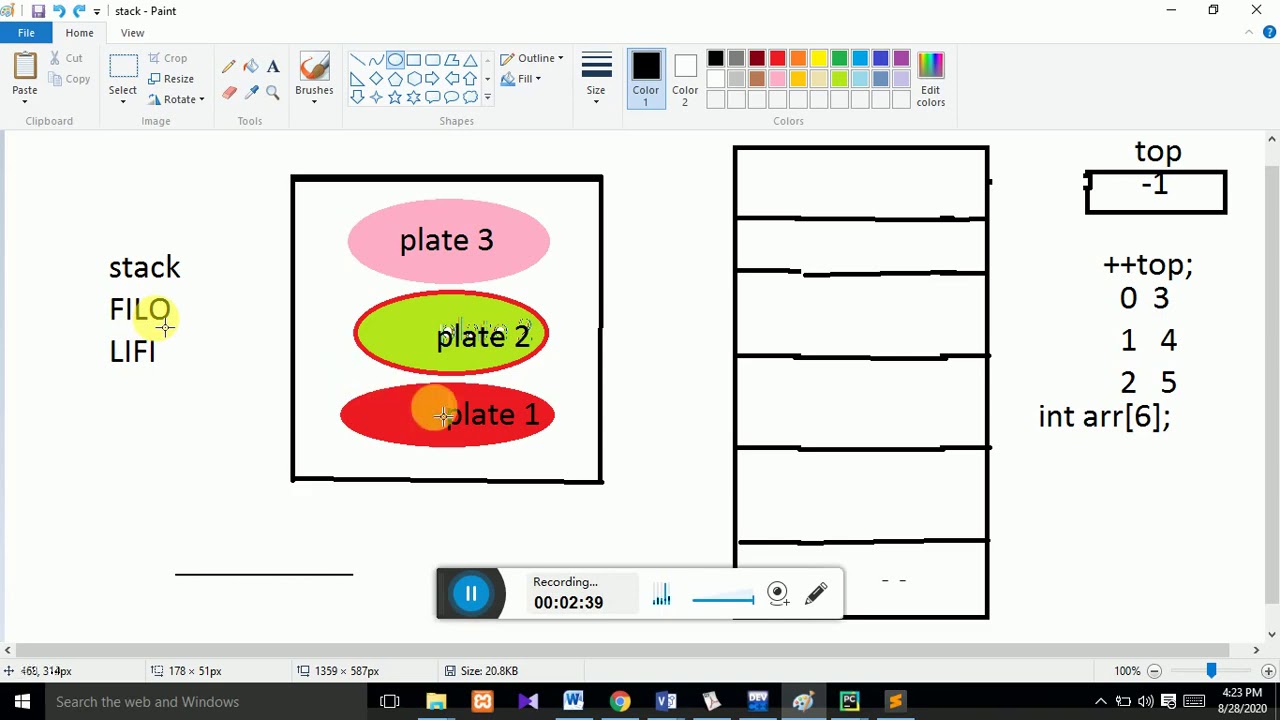The height and width of the screenshot is (720, 1280).
Task: Open the Paint Help question mark
Action: (1270, 33)
